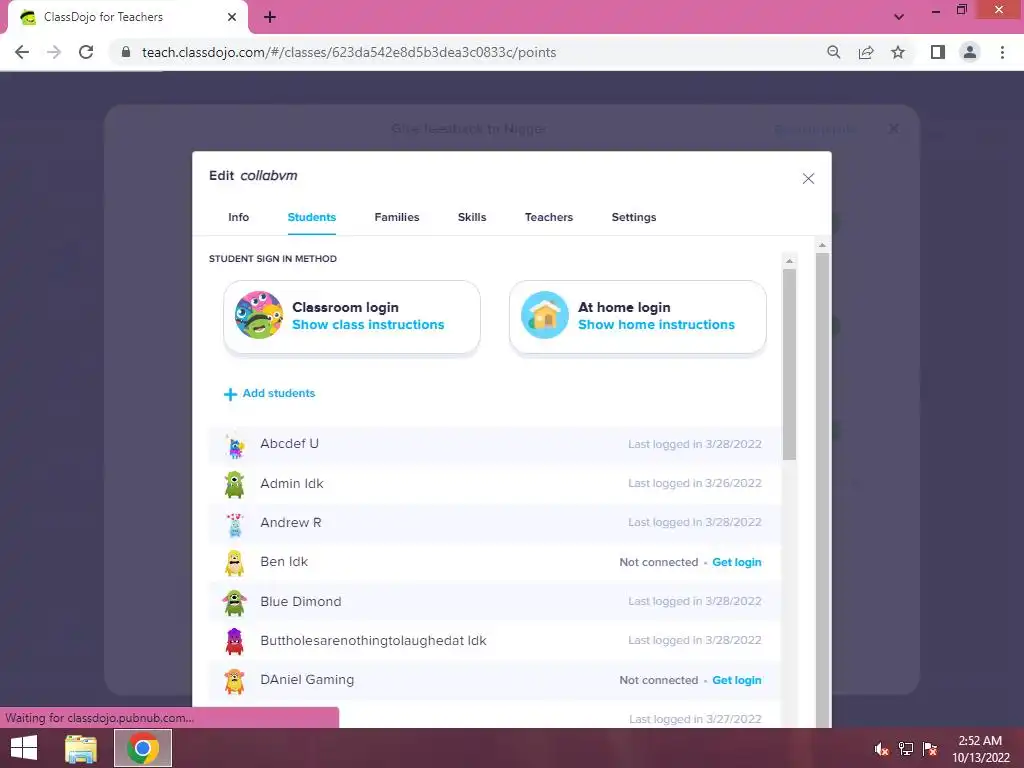The width and height of the screenshot is (1024, 768).
Task: Select student name DAniel Gaming
Action: click(307, 680)
